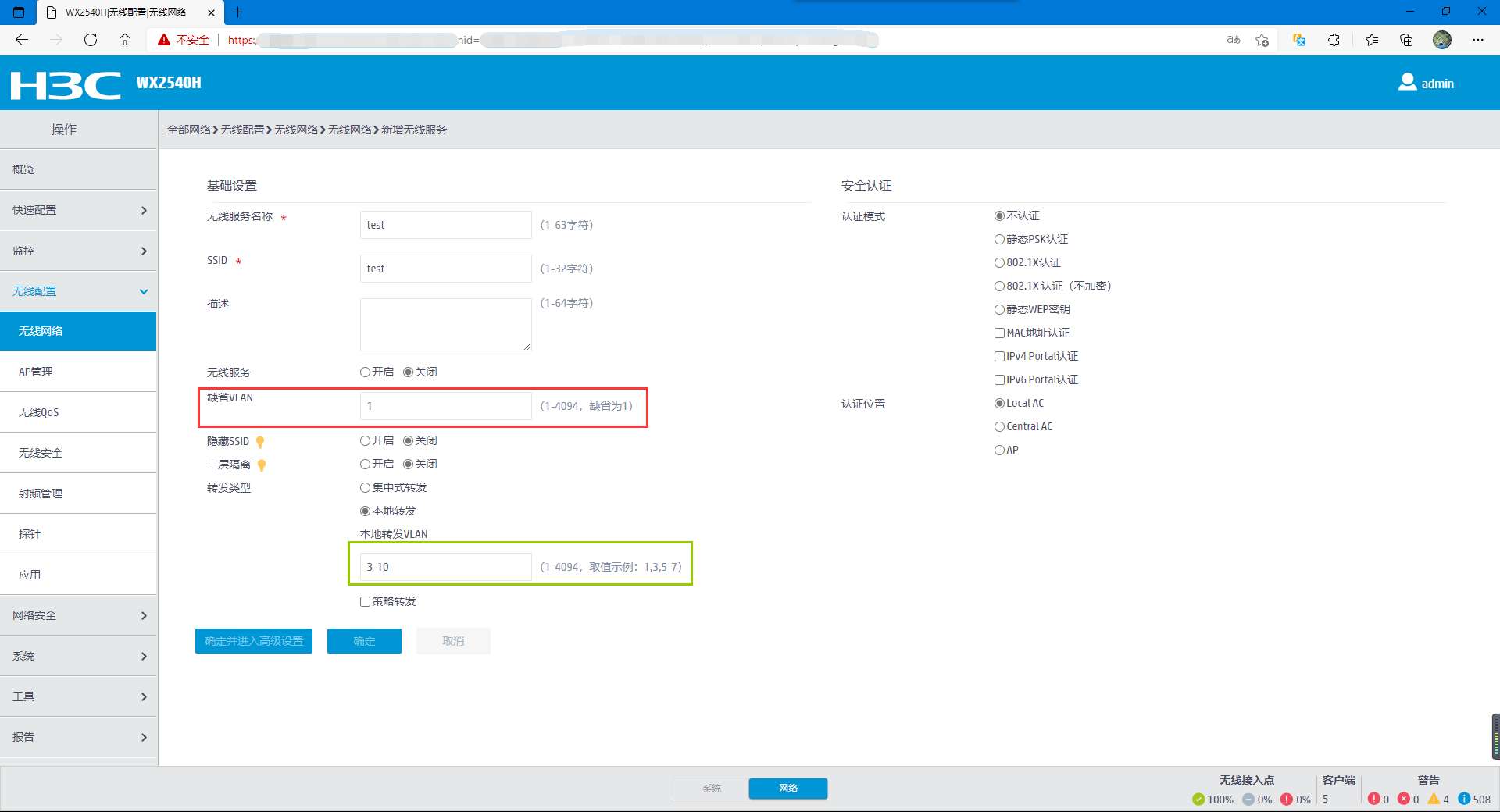Select 静态WEP密钥 authentication mode
Screen dimensions: 1500x812
tap(999, 310)
